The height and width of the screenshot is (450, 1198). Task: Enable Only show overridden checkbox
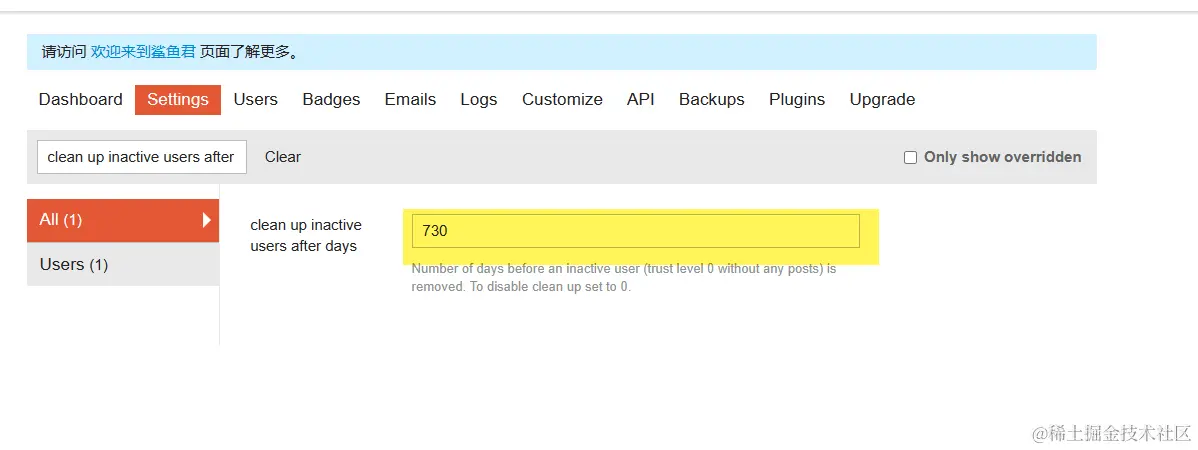(x=910, y=157)
